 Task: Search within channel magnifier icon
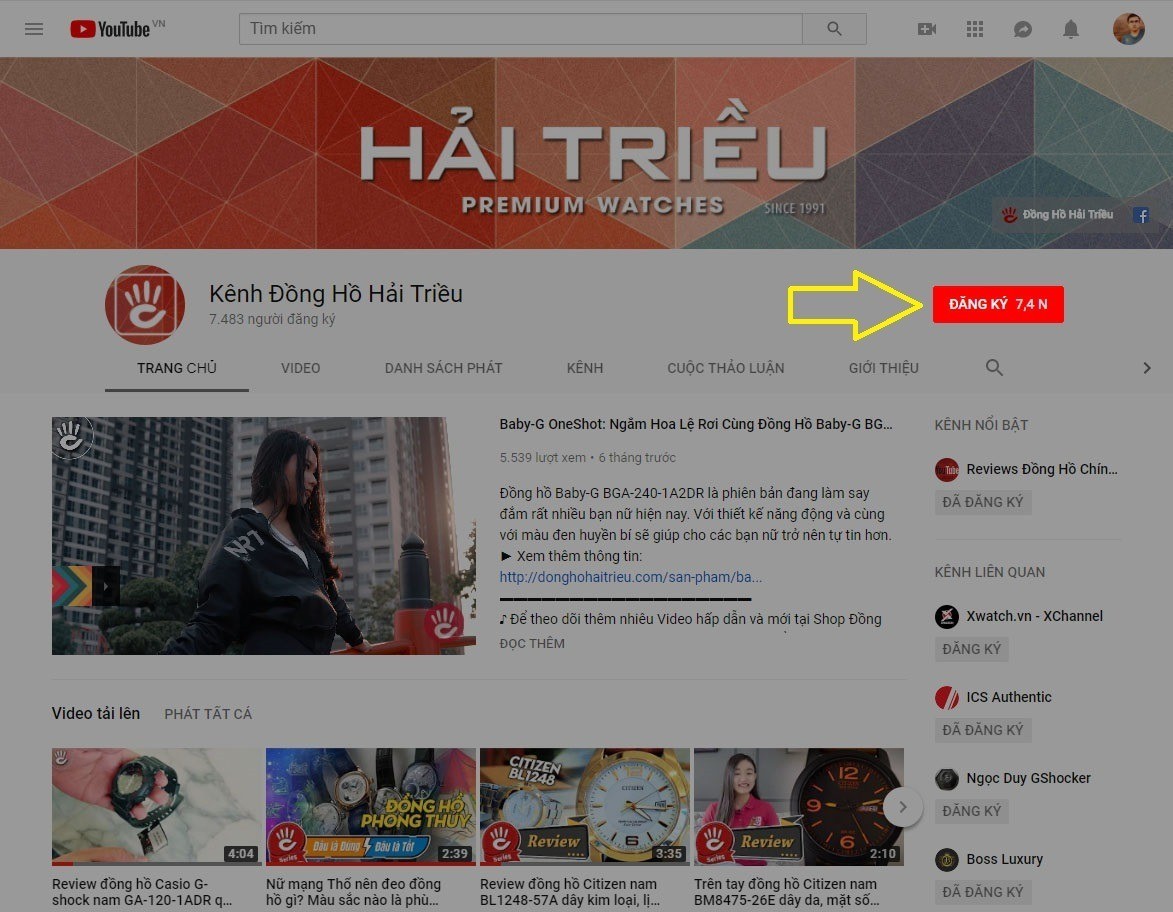(x=994, y=367)
